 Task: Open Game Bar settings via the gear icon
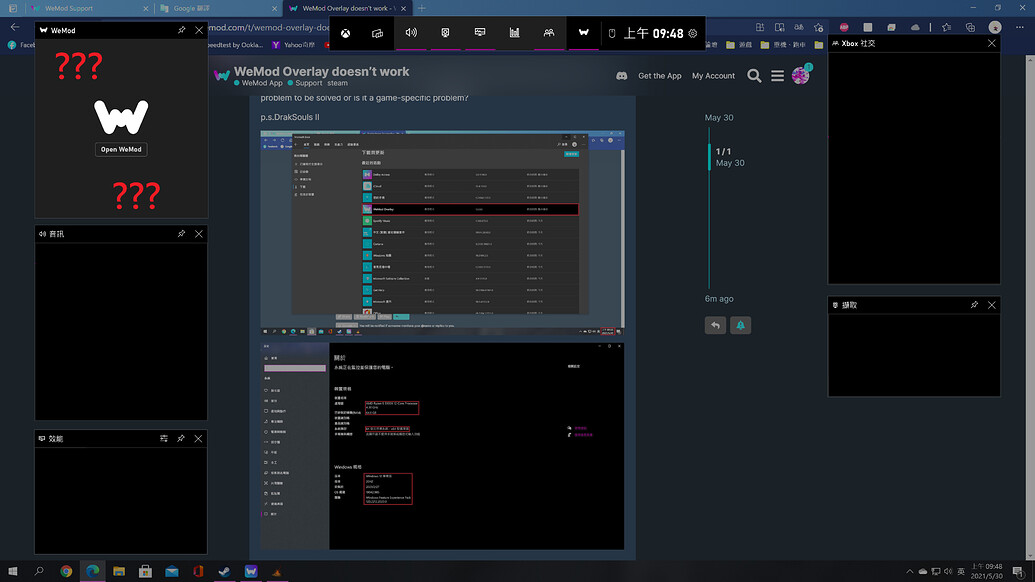[x=692, y=33]
